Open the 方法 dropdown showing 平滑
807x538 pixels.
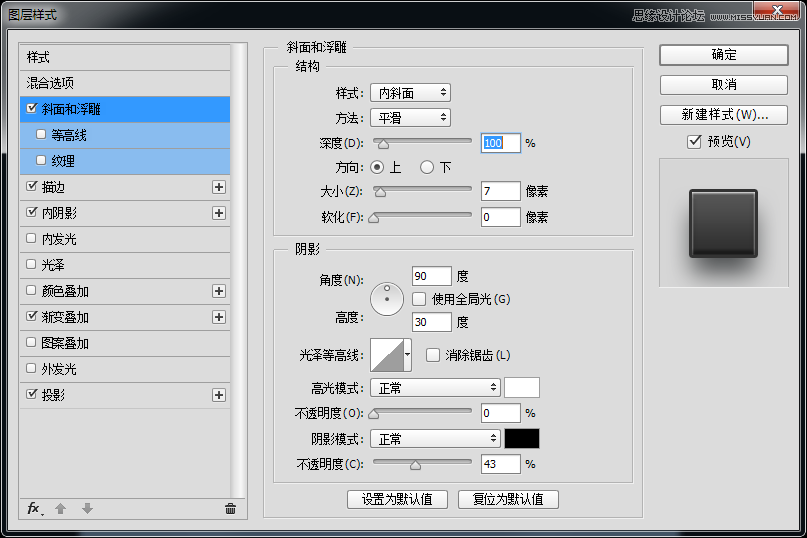tap(410, 118)
